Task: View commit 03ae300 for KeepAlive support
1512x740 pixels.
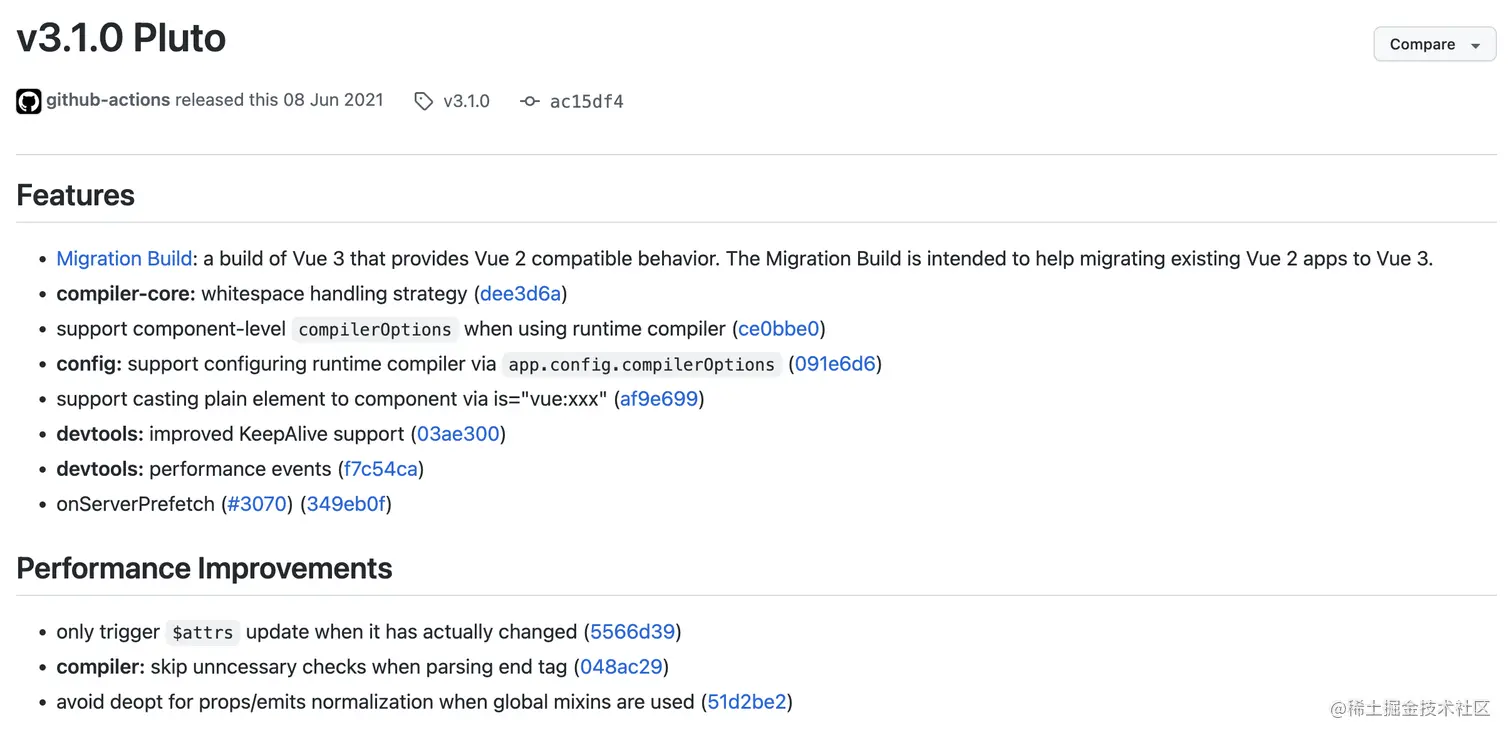Action: (458, 434)
